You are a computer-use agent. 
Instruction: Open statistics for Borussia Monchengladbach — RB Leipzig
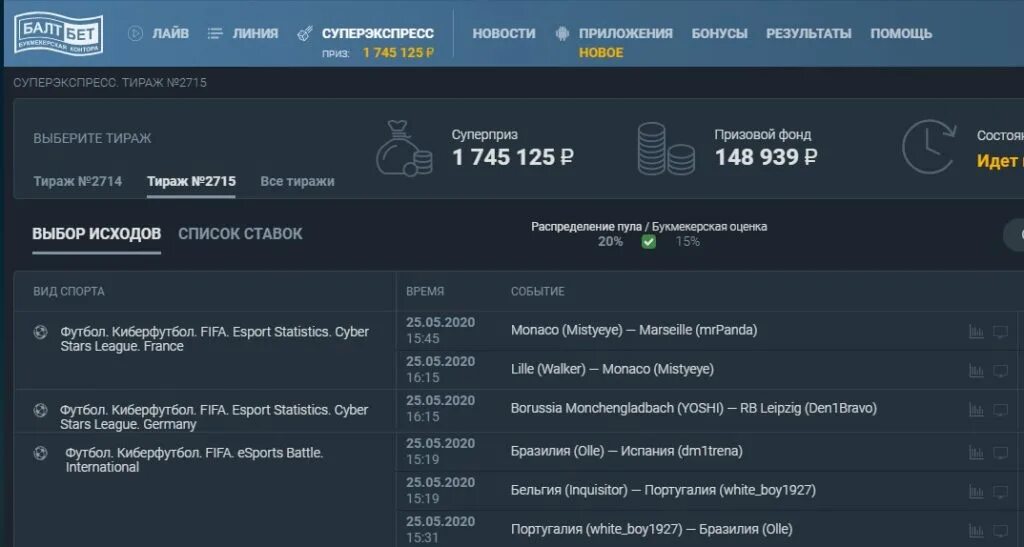(976, 410)
